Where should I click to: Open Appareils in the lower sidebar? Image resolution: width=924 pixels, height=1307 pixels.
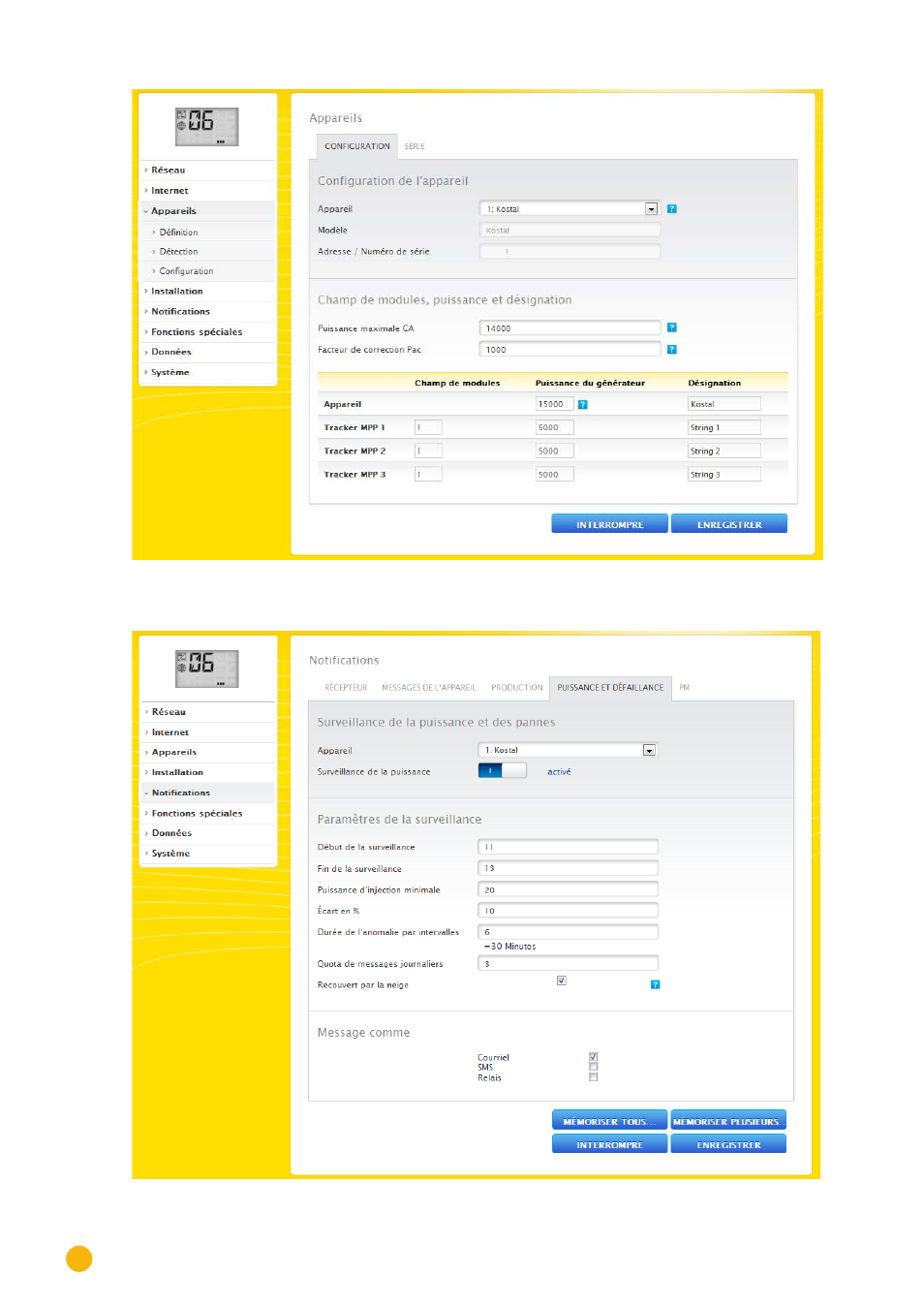point(173,752)
